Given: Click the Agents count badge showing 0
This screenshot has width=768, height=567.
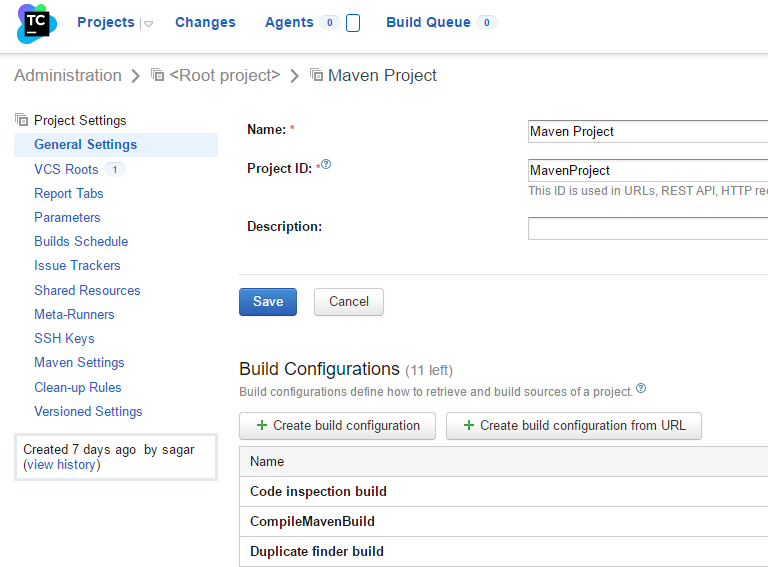Looking at the screenshot, I should (330, 23).
